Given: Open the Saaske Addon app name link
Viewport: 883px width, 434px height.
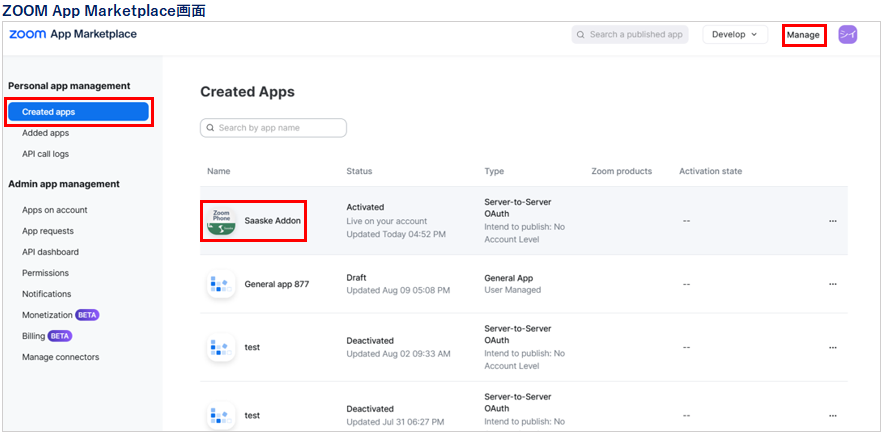Looking at the screenshot, I should [x=273, y=221].
